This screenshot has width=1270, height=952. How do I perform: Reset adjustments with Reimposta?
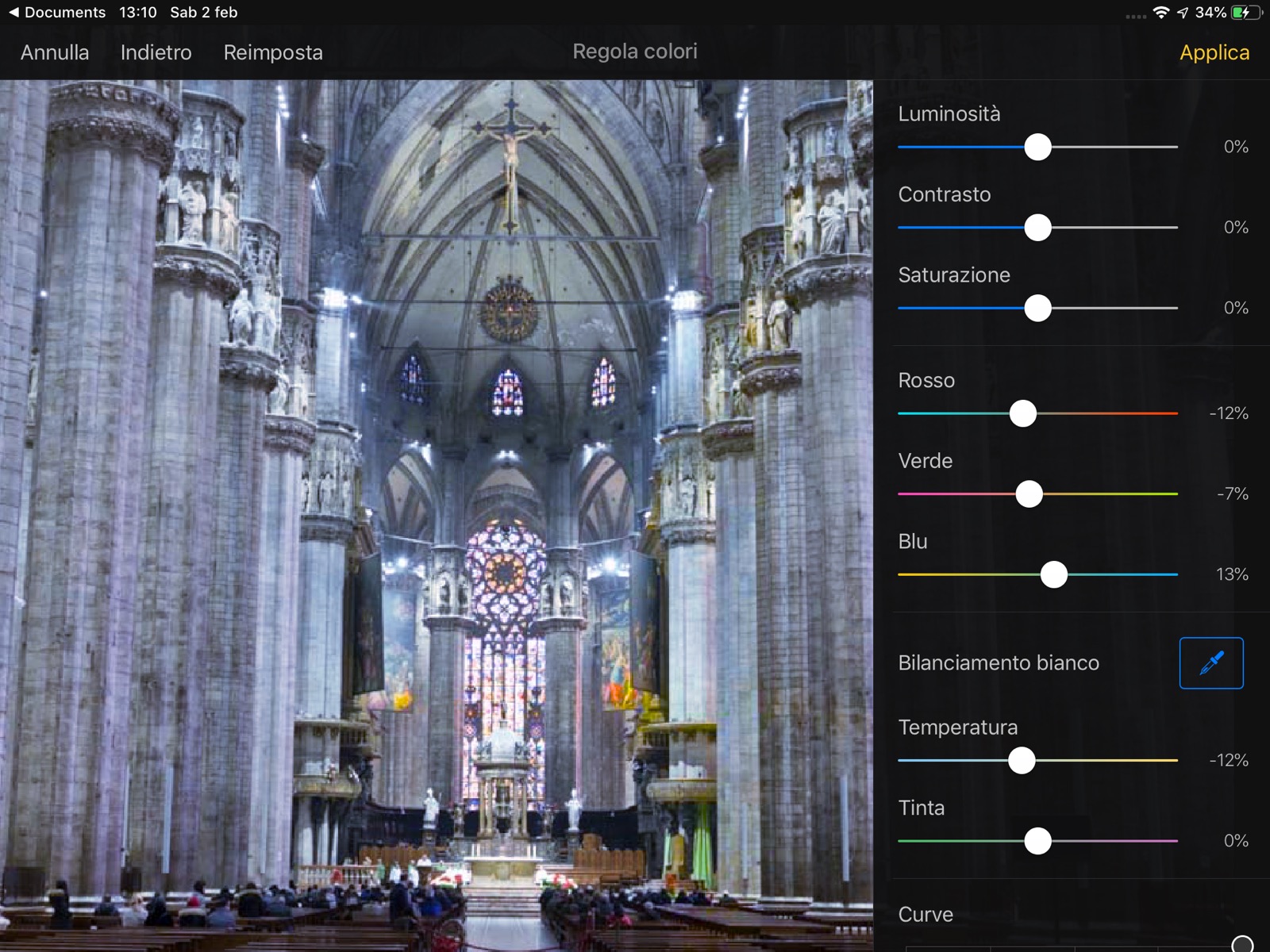(x=272, y=52)
